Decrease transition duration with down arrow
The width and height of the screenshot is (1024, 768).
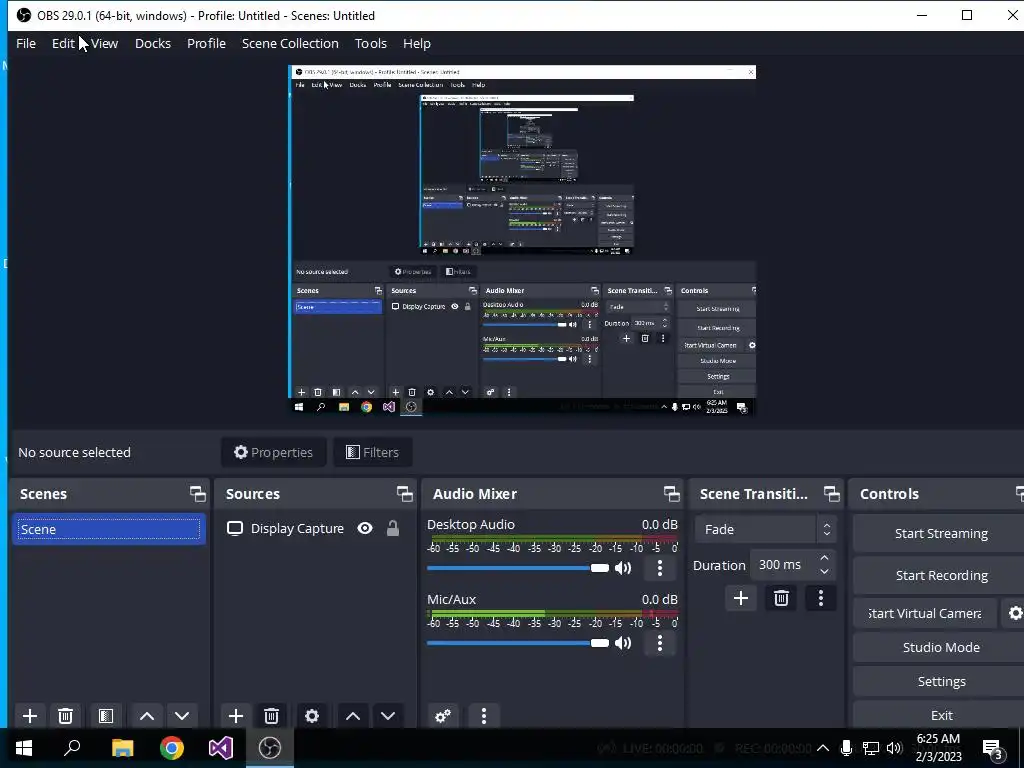tap(824, 571)
